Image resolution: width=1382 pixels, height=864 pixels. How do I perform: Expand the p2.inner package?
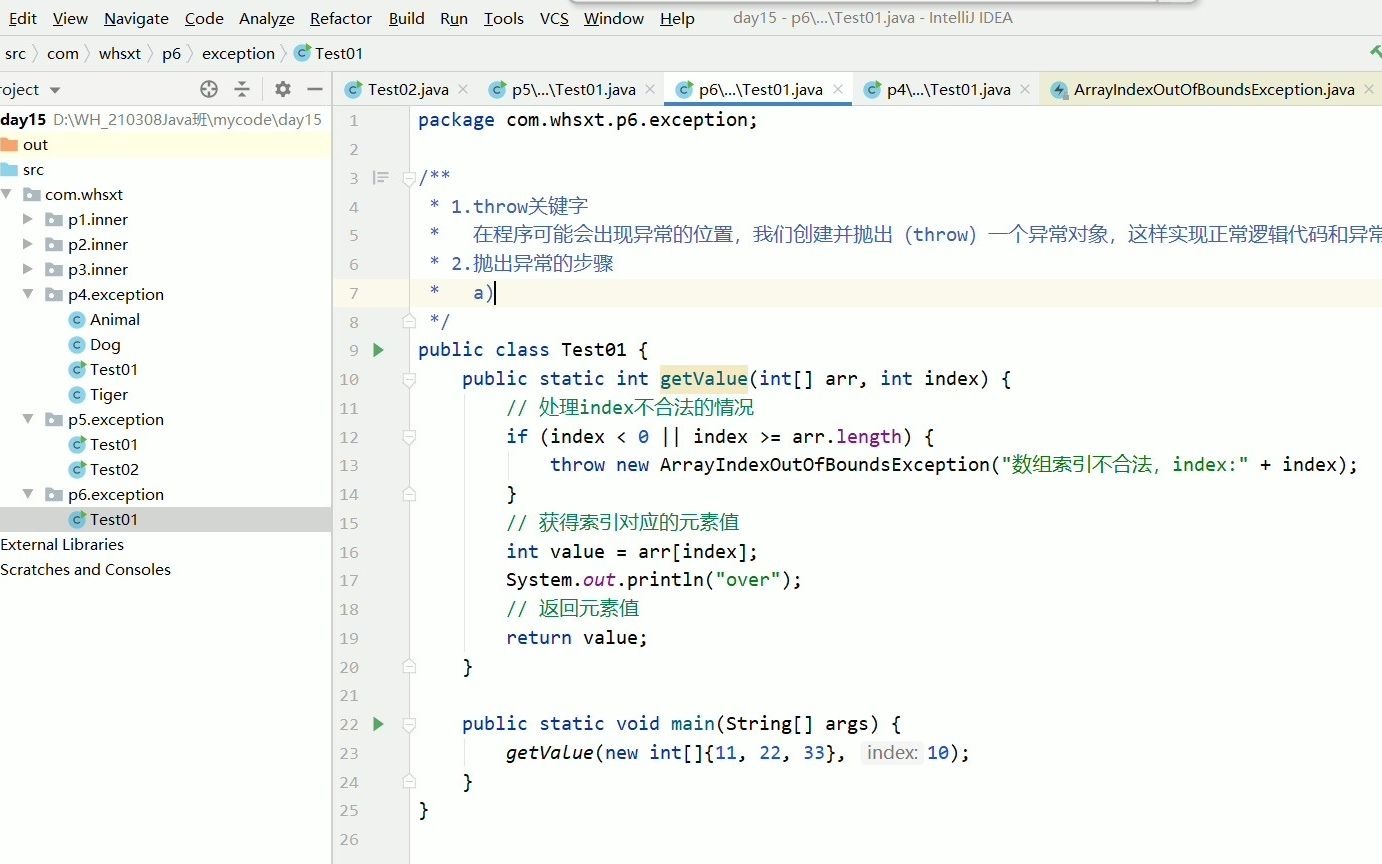(x=29, y=245)
